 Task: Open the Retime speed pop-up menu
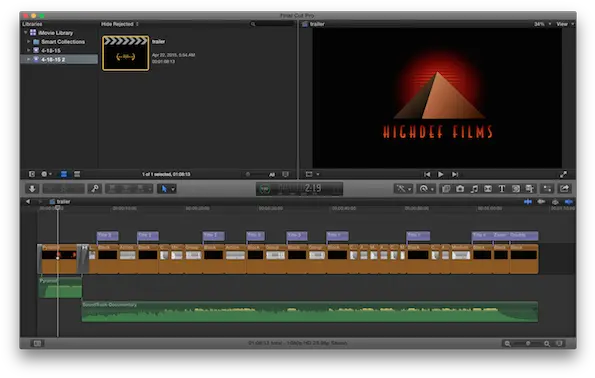426,189
